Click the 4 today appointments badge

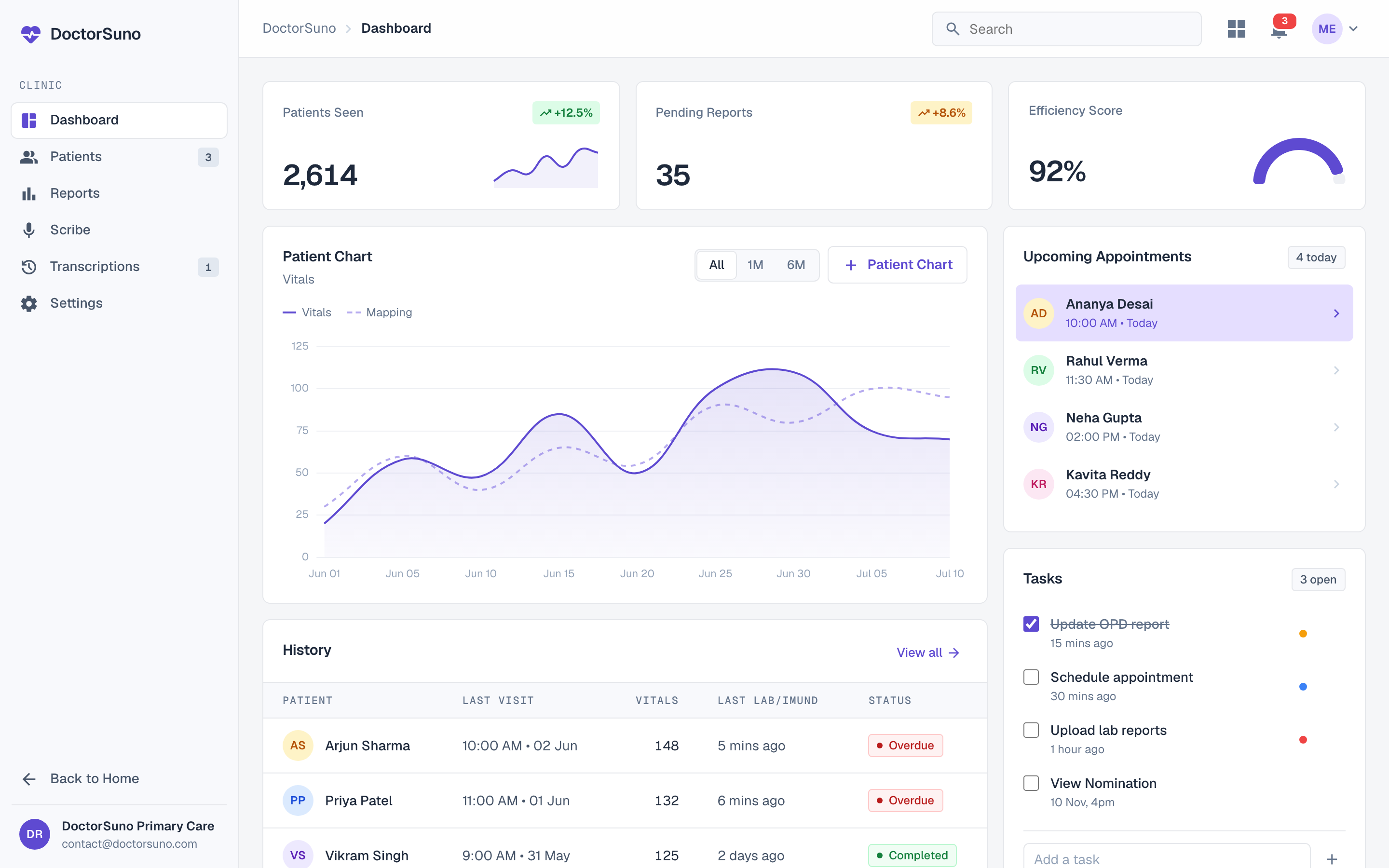pos(1316,258)
